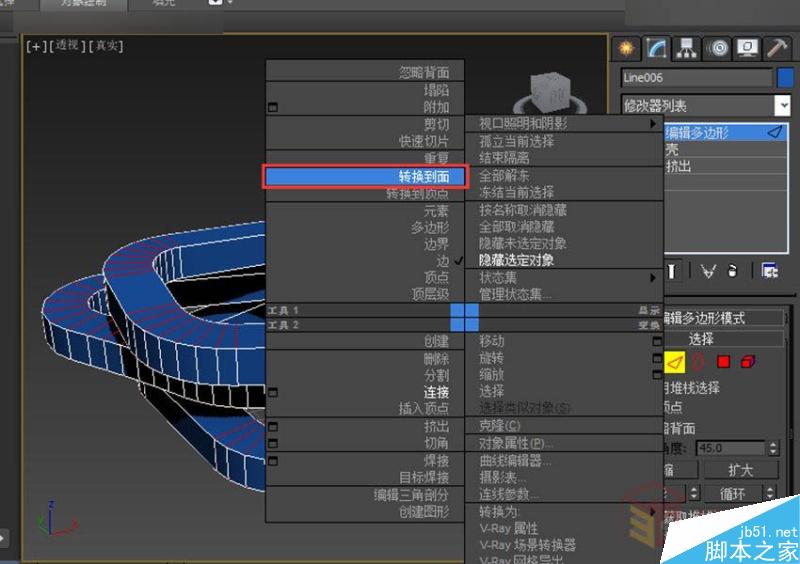Click the [+] viewport menu label
Viewport: 800px width, 564px height.
coord(36,46)
